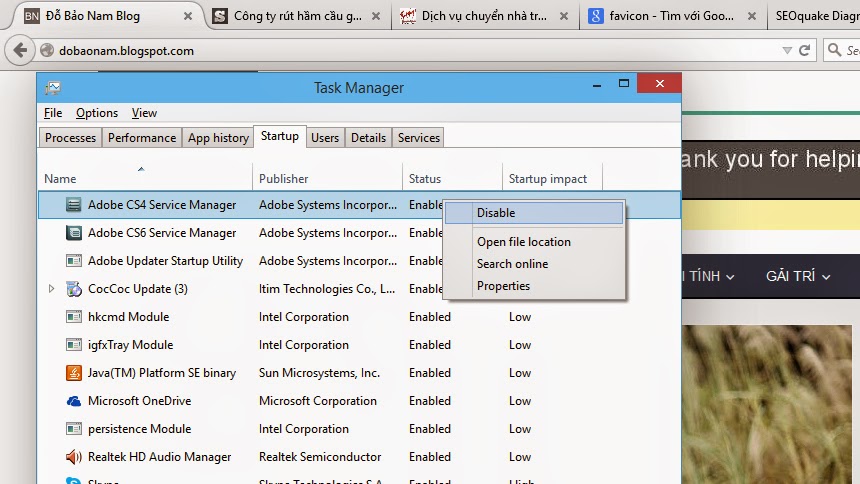Screen dimensions: 860x484
Task: Open the Options menu in Task Manager
Action: coord(97,113)
